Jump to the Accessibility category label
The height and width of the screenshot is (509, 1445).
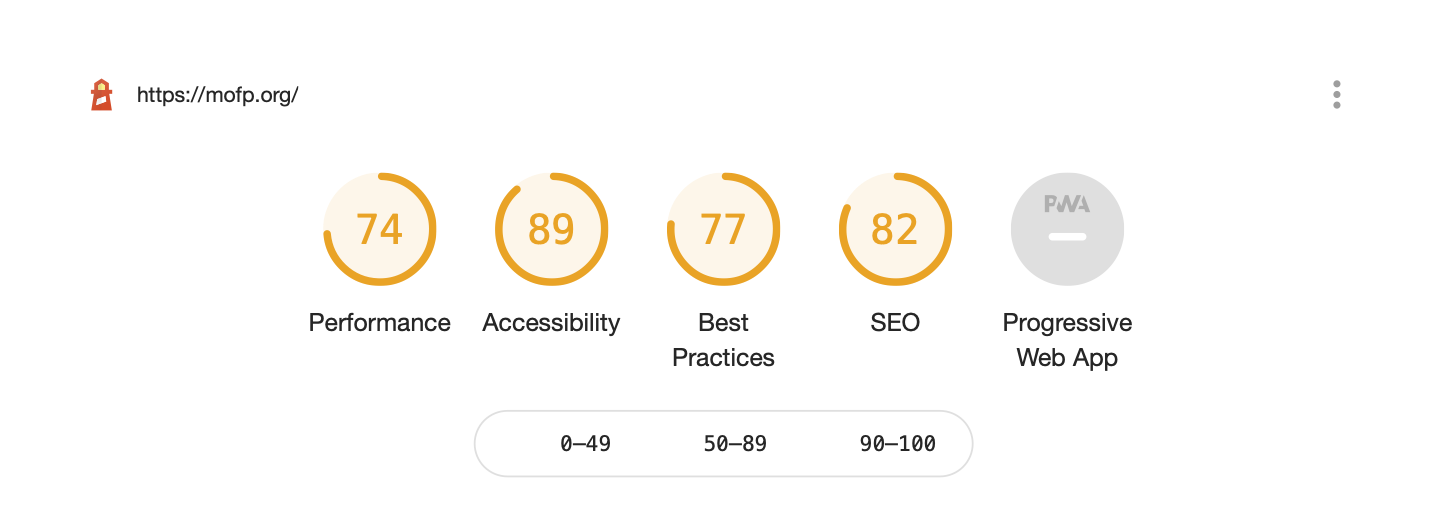point(552,323)
